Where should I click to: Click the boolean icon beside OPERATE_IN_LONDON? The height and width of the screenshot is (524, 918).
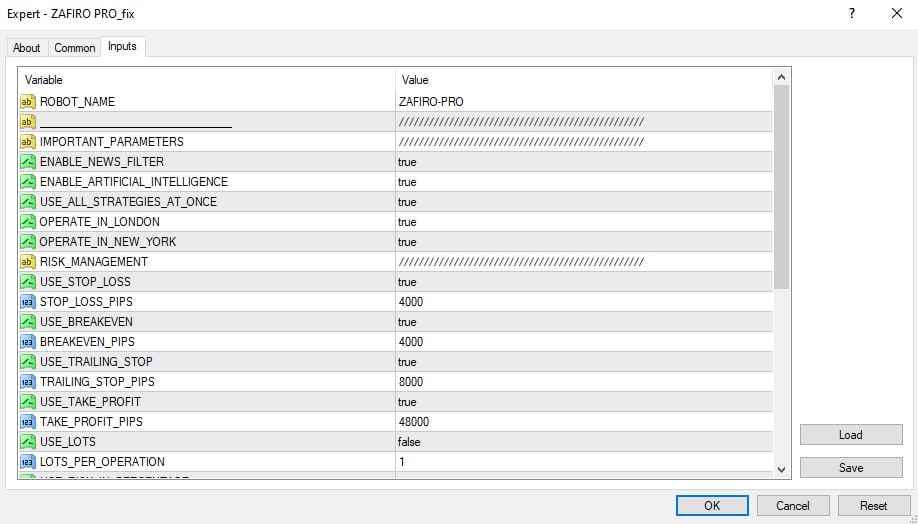(x=28, y=221)
